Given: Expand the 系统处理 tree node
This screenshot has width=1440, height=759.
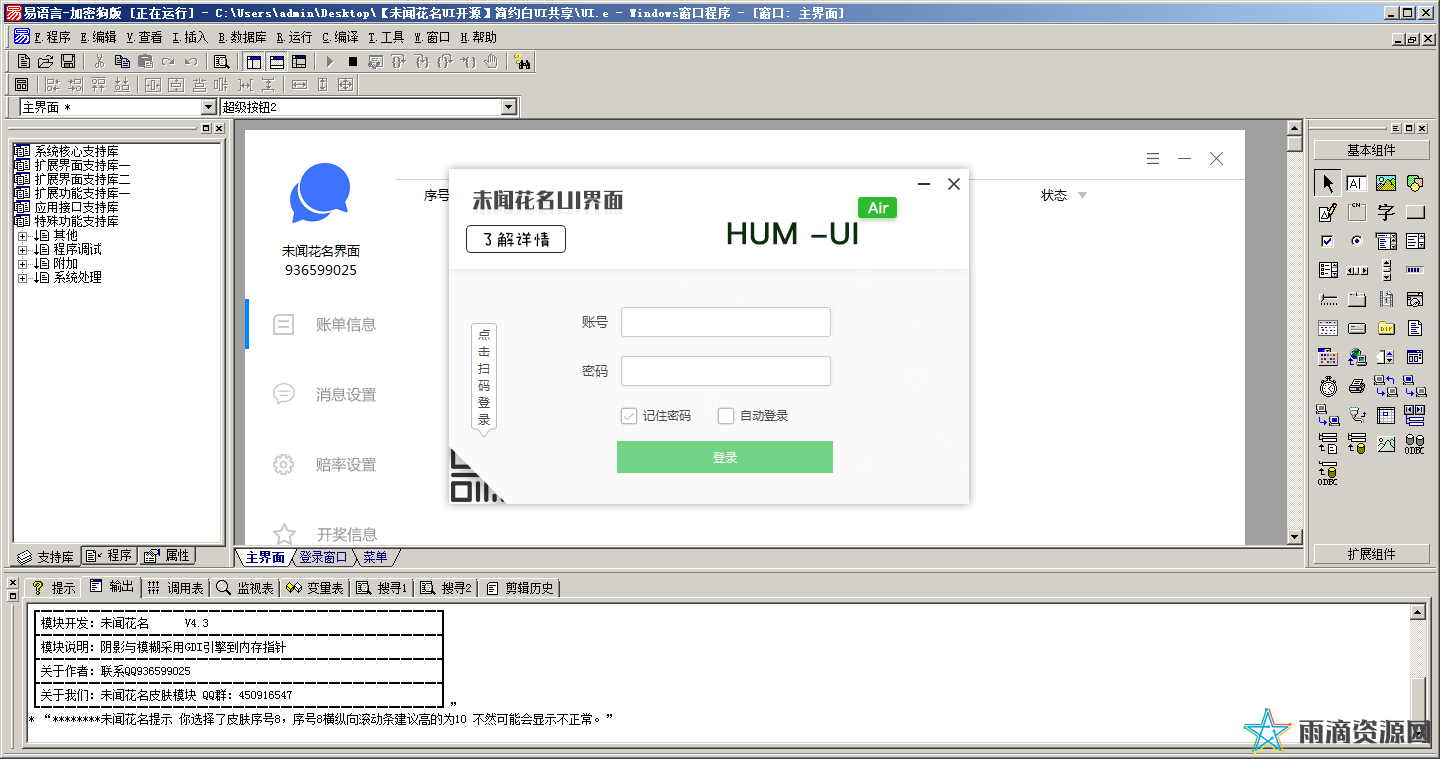Looking at the screenshot, I should [x=23, y=278].
